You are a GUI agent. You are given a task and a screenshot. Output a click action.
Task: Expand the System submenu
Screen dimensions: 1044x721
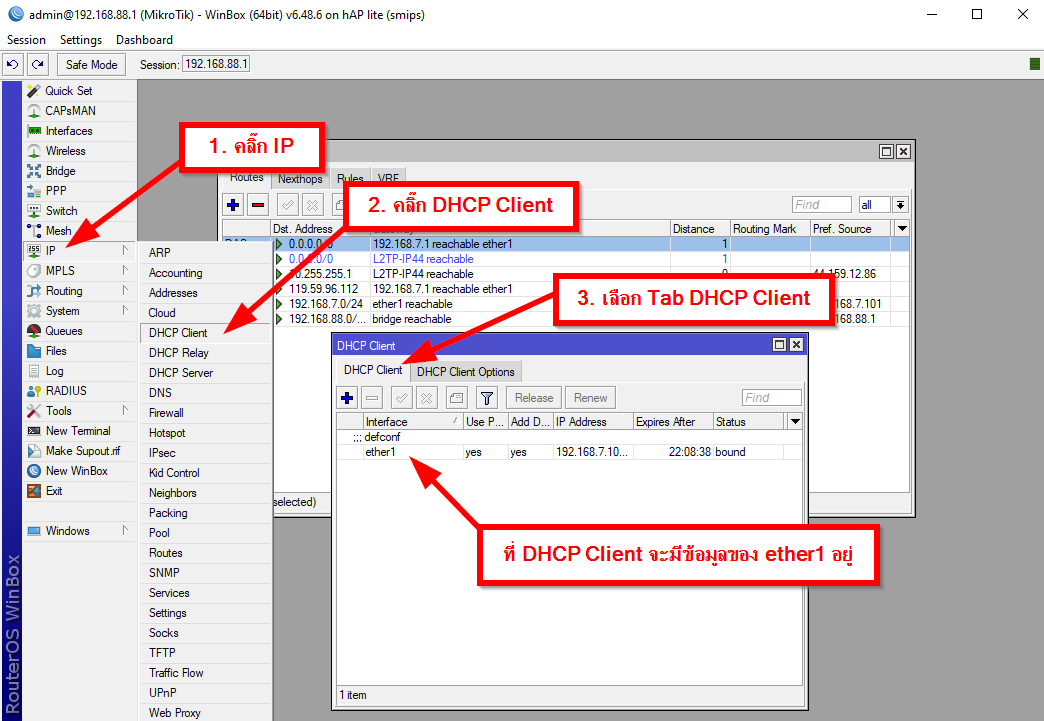79,310
